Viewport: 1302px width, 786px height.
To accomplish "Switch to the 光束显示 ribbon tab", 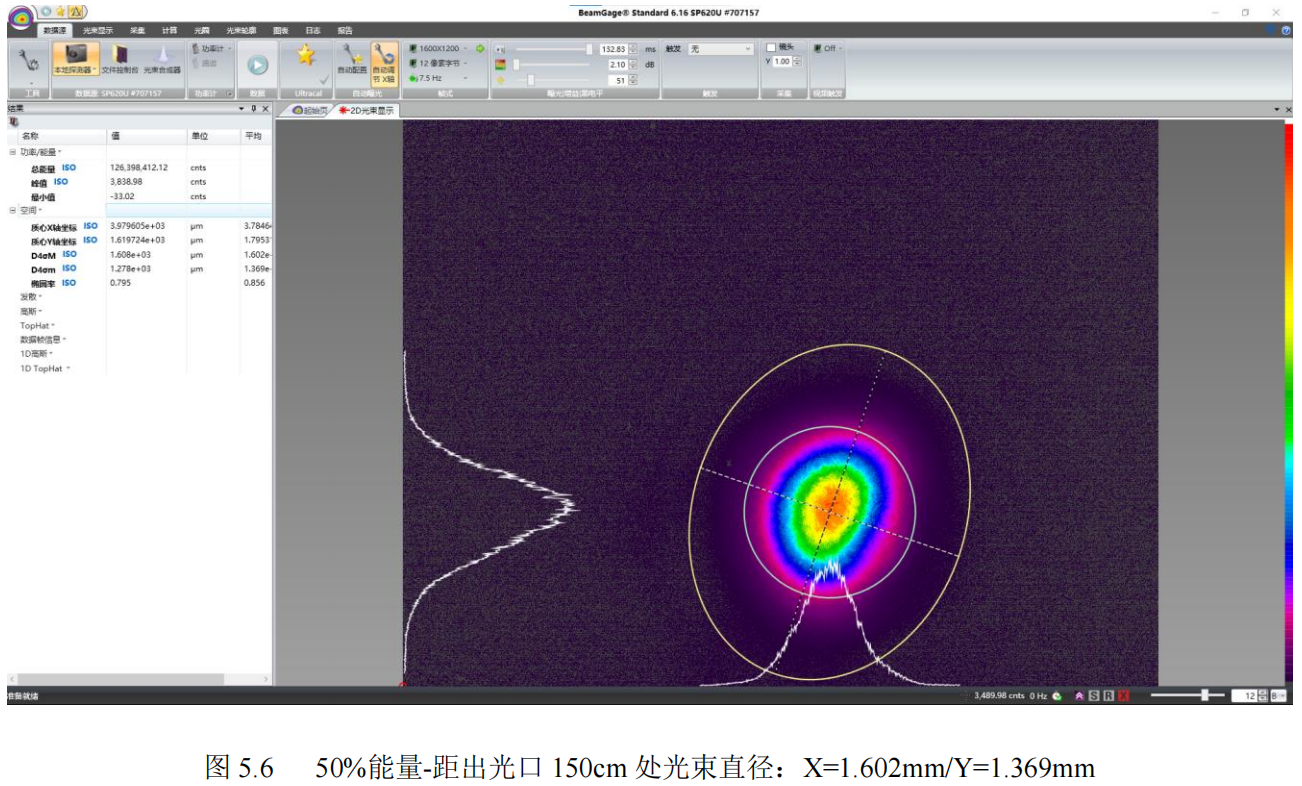I will [98, 31].
